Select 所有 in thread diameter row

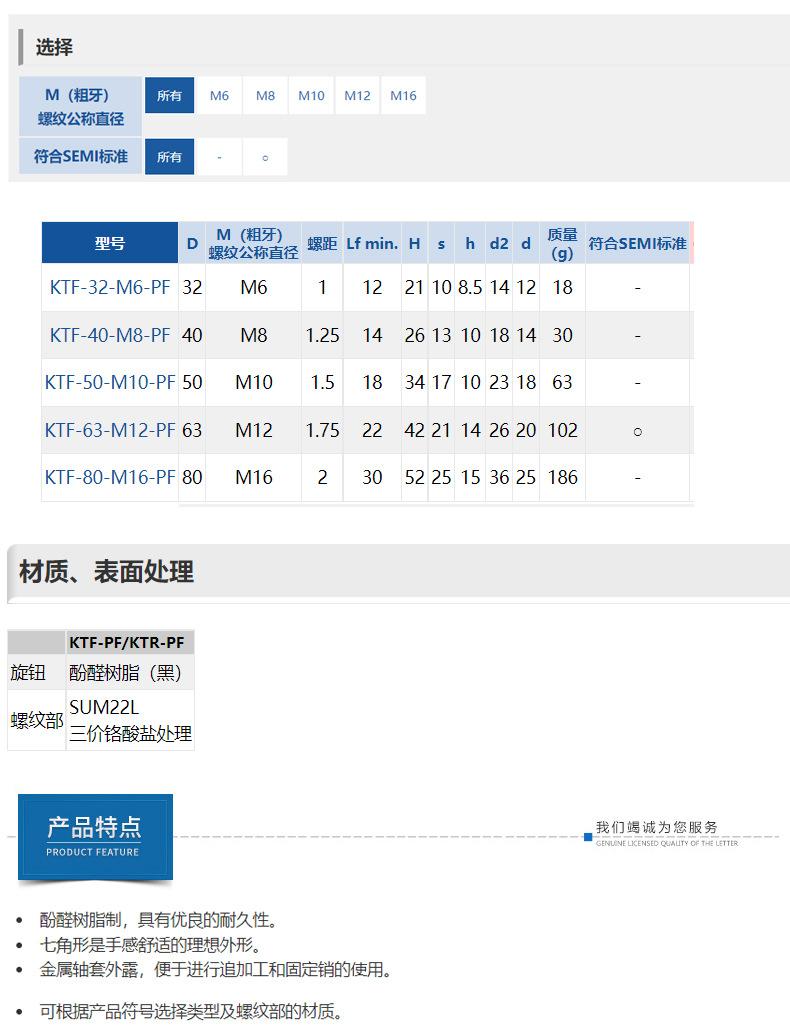tap(169, 96)
